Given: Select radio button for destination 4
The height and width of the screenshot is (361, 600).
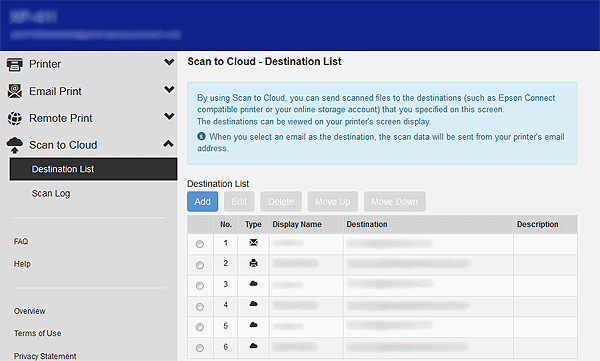Looking at the screenshot, I should (200, 307).
